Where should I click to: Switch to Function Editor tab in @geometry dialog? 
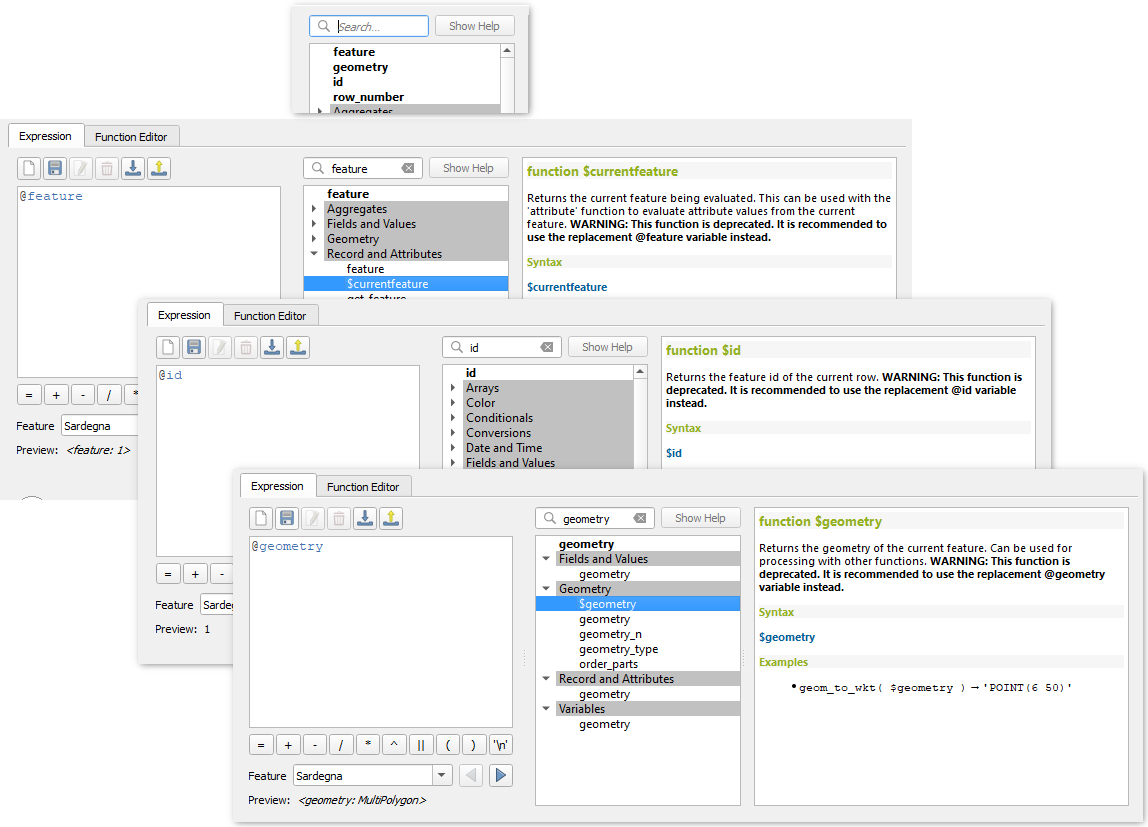click(x=362, y=487)
